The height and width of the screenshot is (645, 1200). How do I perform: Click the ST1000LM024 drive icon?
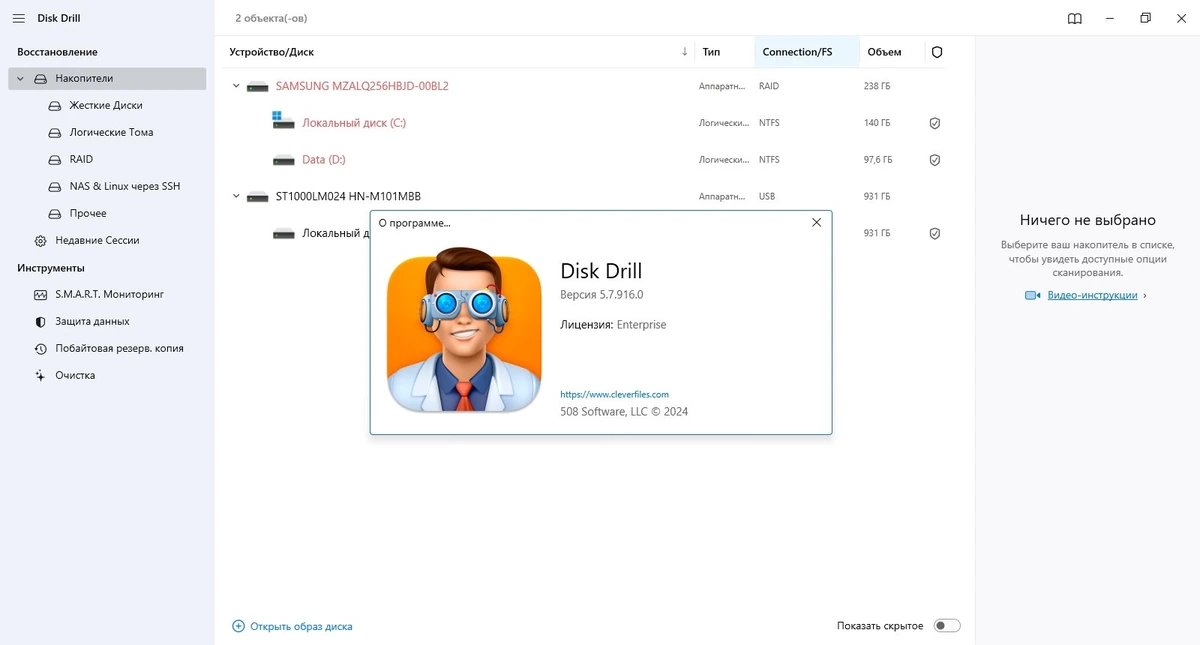coord(258,197)
